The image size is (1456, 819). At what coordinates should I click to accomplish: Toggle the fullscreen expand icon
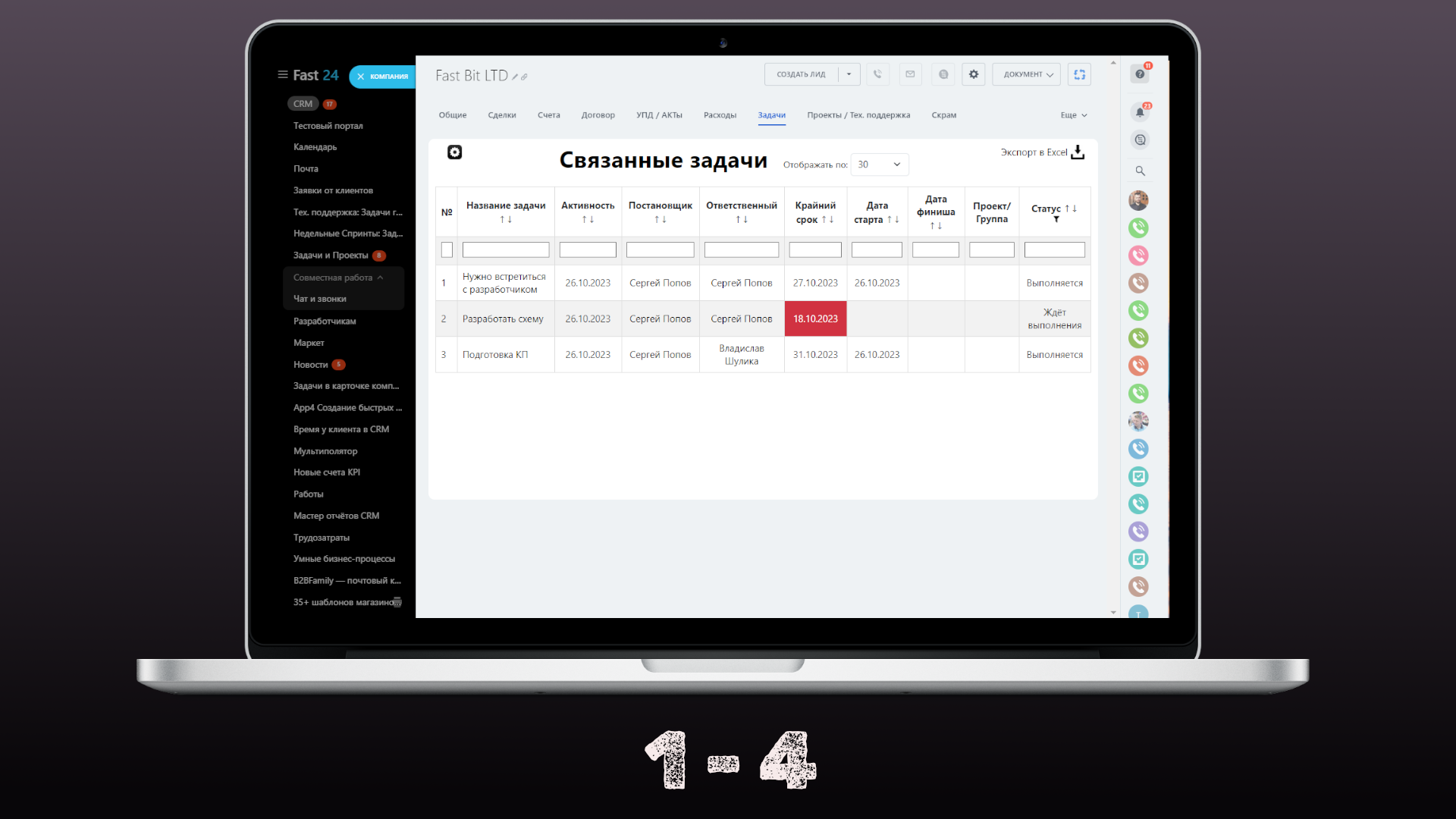click(x=1079, y=74)
